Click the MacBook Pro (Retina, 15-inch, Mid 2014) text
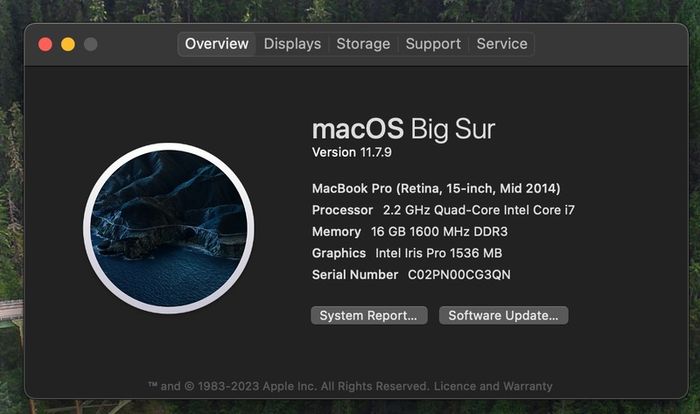This screenshot has height=414, width=700. click(x=436, y=188)
